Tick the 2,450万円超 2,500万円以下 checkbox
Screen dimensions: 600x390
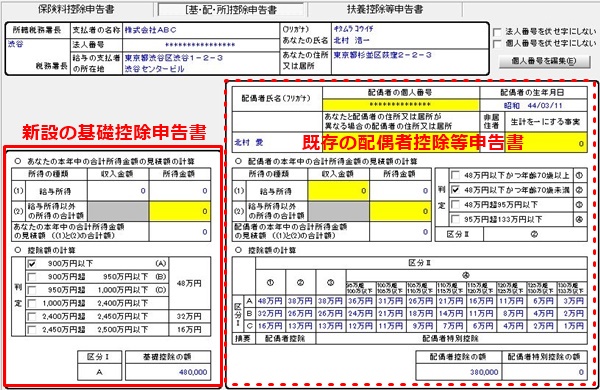point(32,330)
